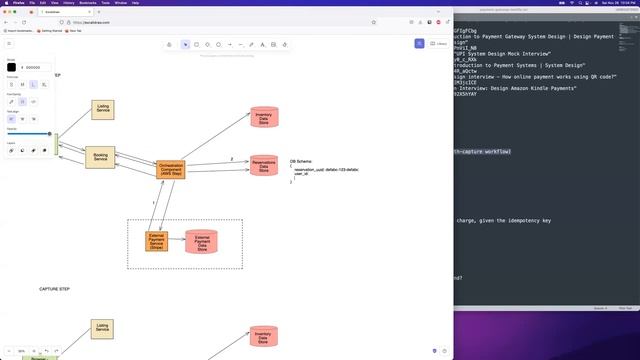Send selected layer to back
The height and width of the screenshot is (360, 640).
click(11, 151)
